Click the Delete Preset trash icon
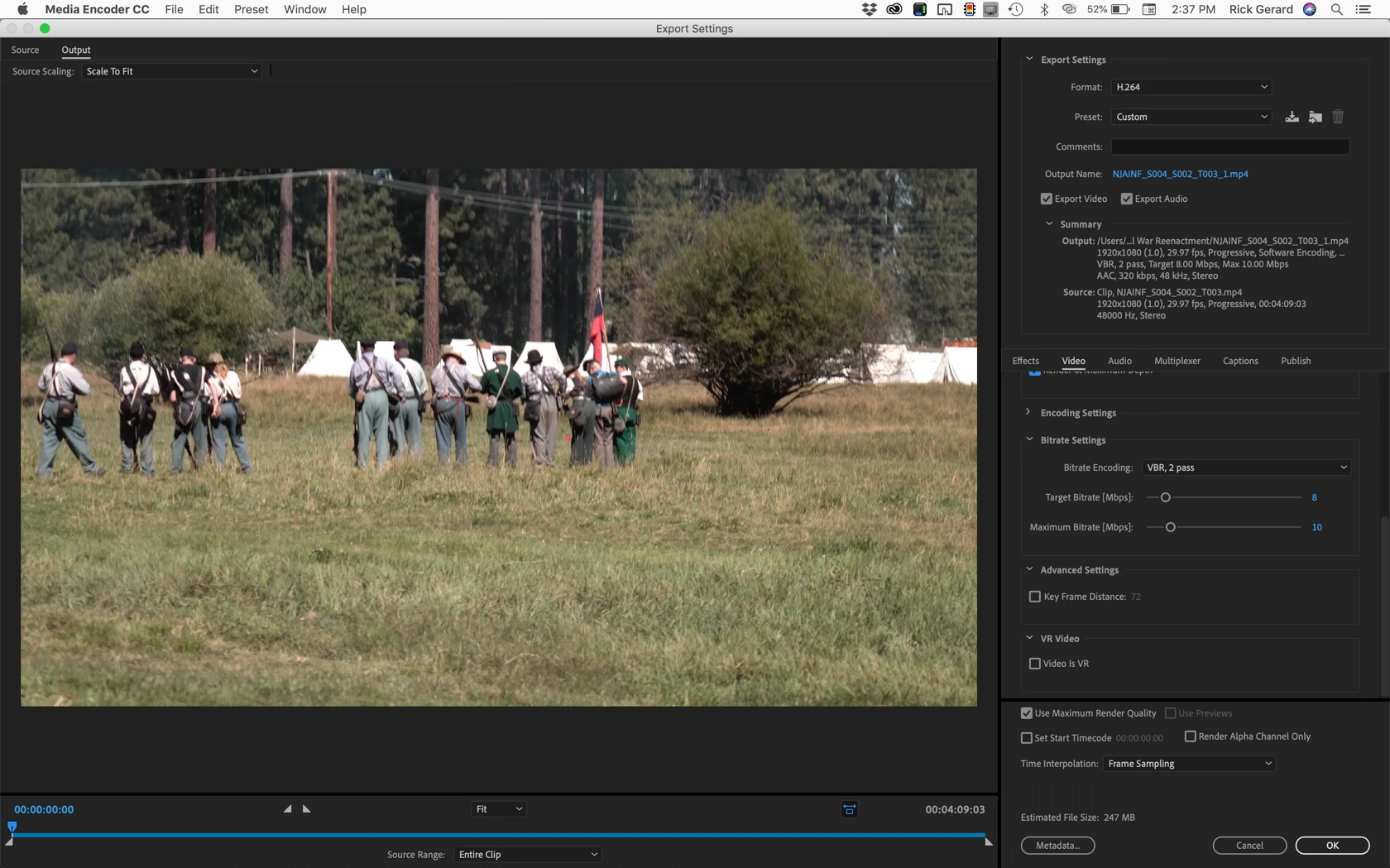Viewport: 1390px width, 868px height. 1338,117
